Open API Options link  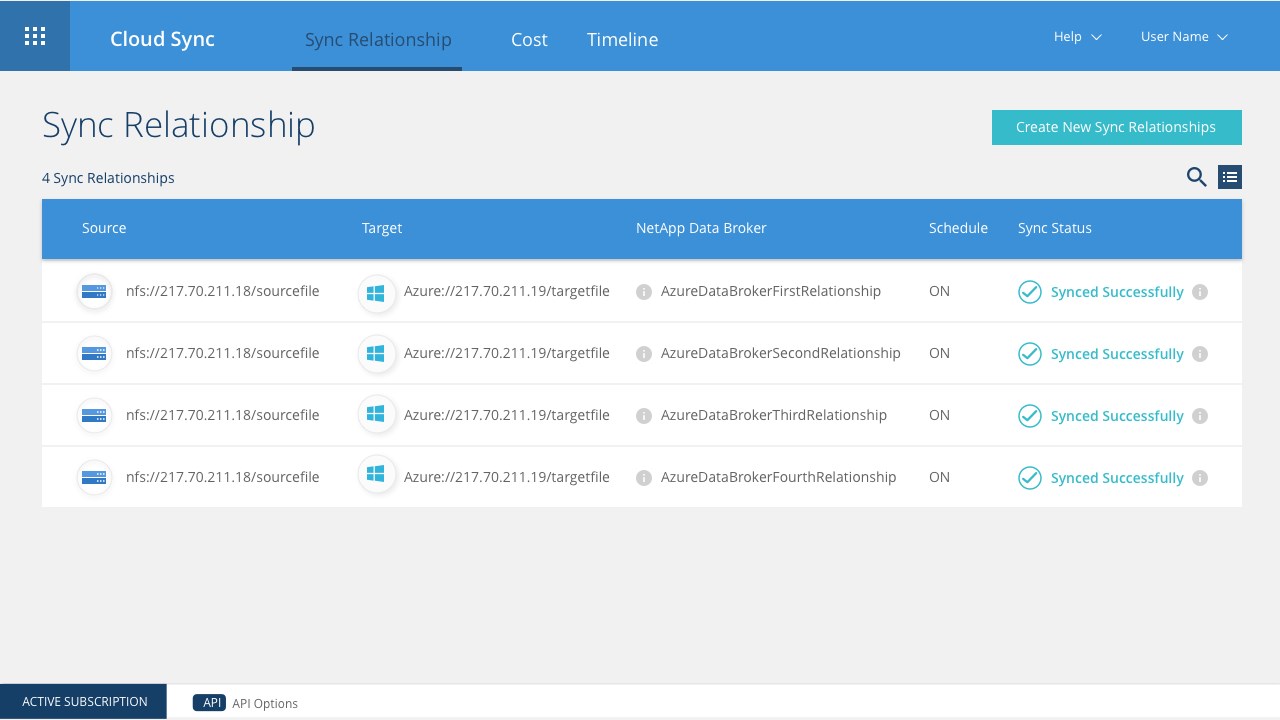click(x=264, y=703)
